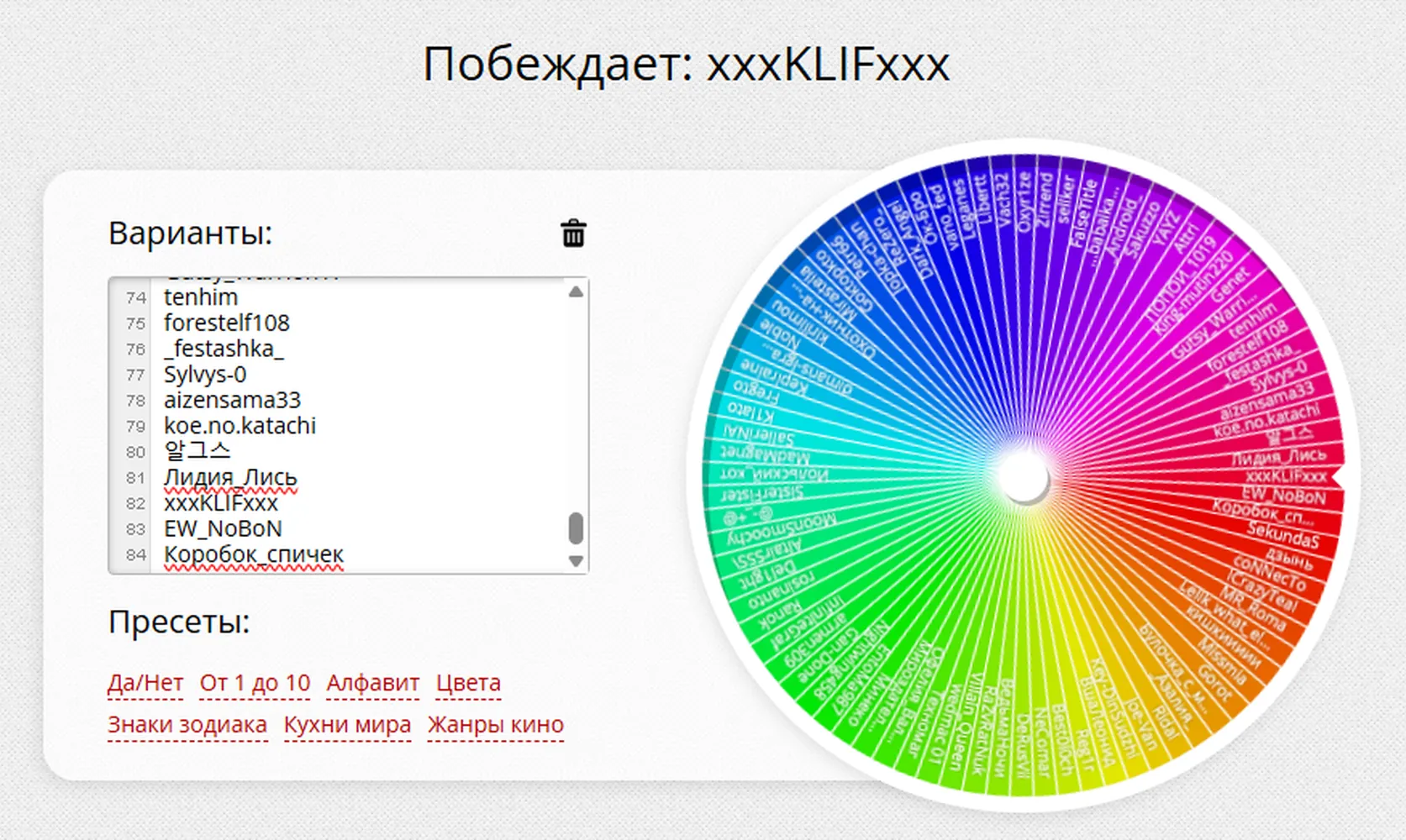
Task: Load the Алфавит preset
Action: pyautogui.click(x=372, y=683)
